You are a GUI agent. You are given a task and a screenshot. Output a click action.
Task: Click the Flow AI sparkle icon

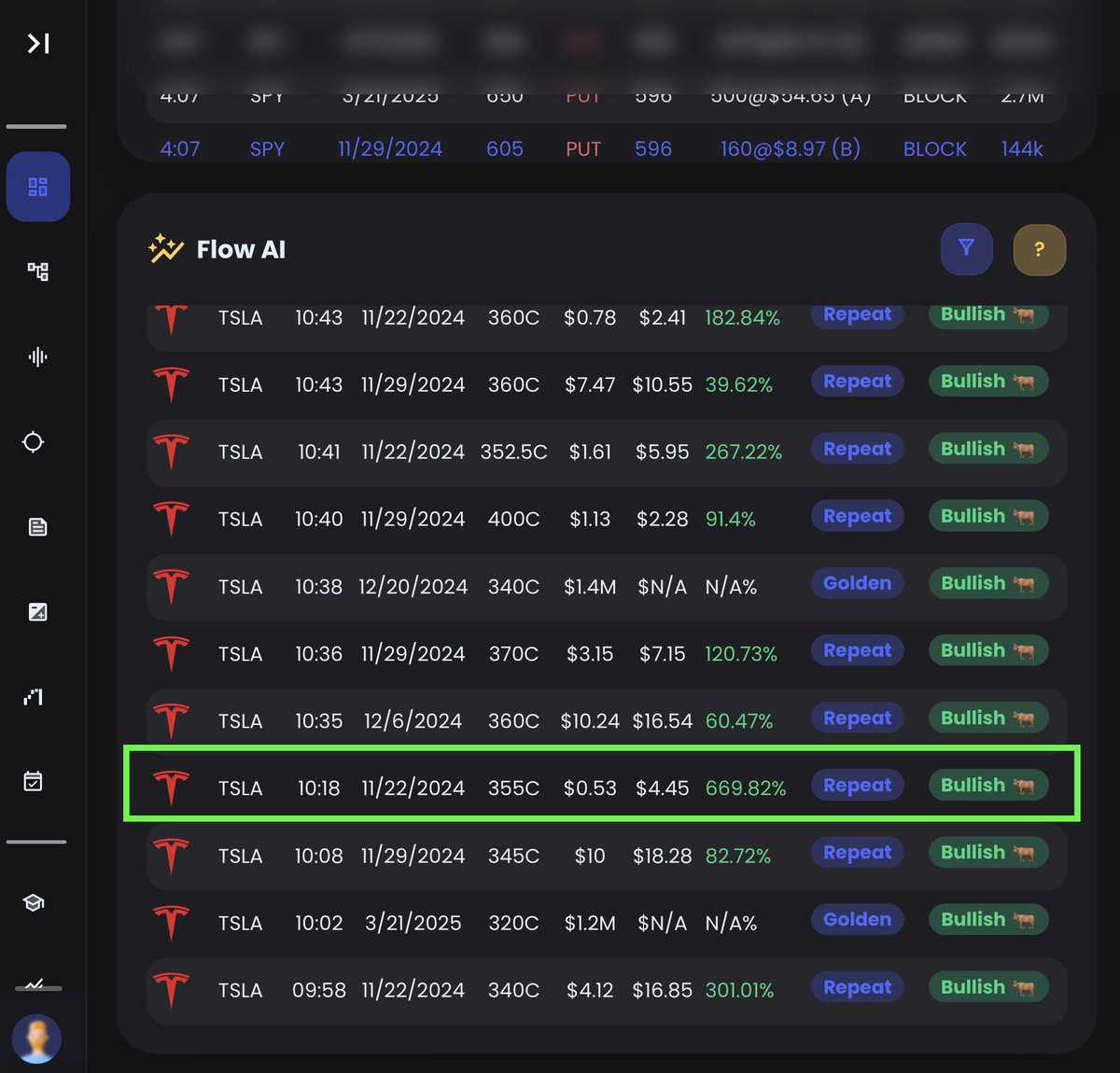click(x=165, y=248)
